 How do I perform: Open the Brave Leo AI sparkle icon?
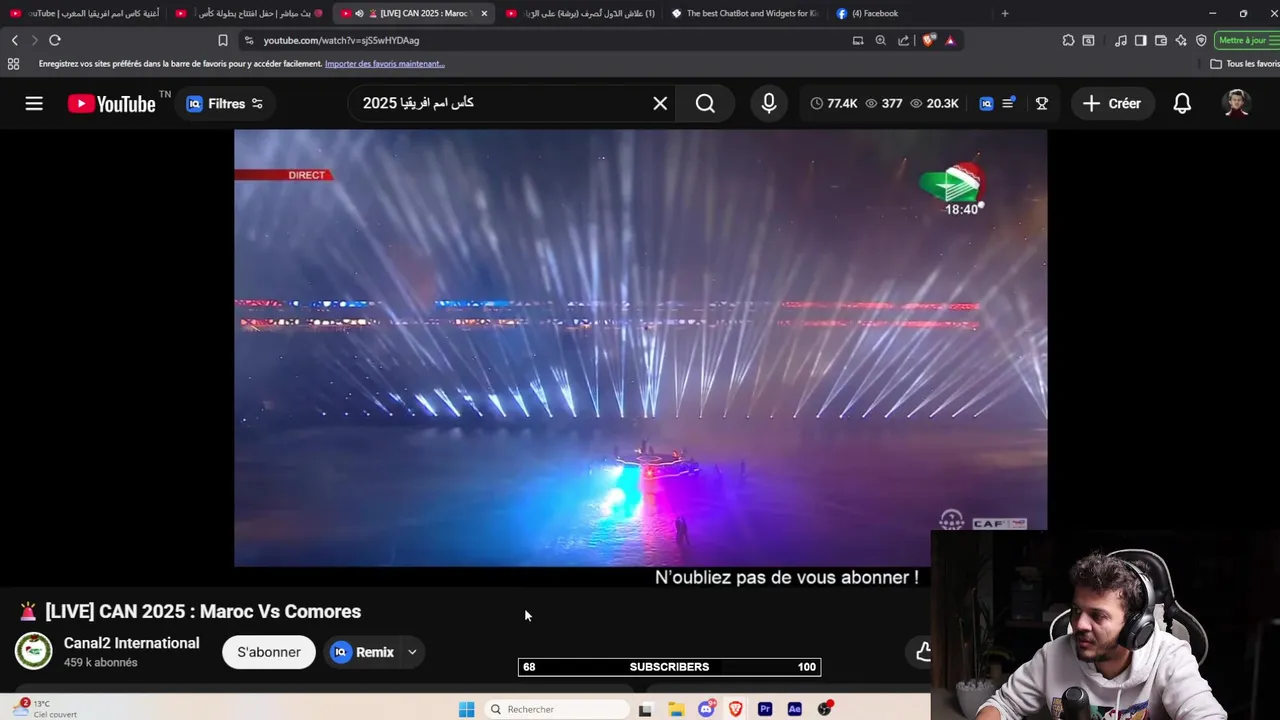click(1181, 40)
